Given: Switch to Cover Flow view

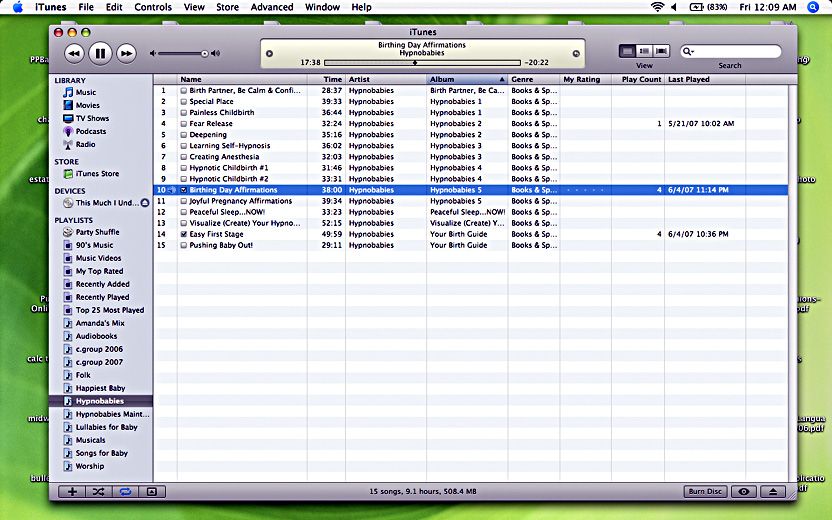Looking at the screenshot, I should tap(661, 51).
